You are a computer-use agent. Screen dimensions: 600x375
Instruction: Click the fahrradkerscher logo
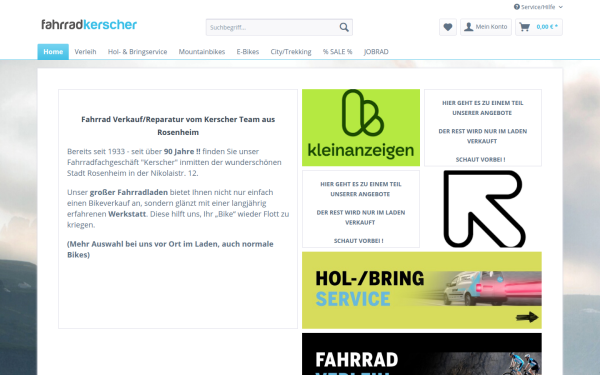pyautogui.click(x=89, y=25)
